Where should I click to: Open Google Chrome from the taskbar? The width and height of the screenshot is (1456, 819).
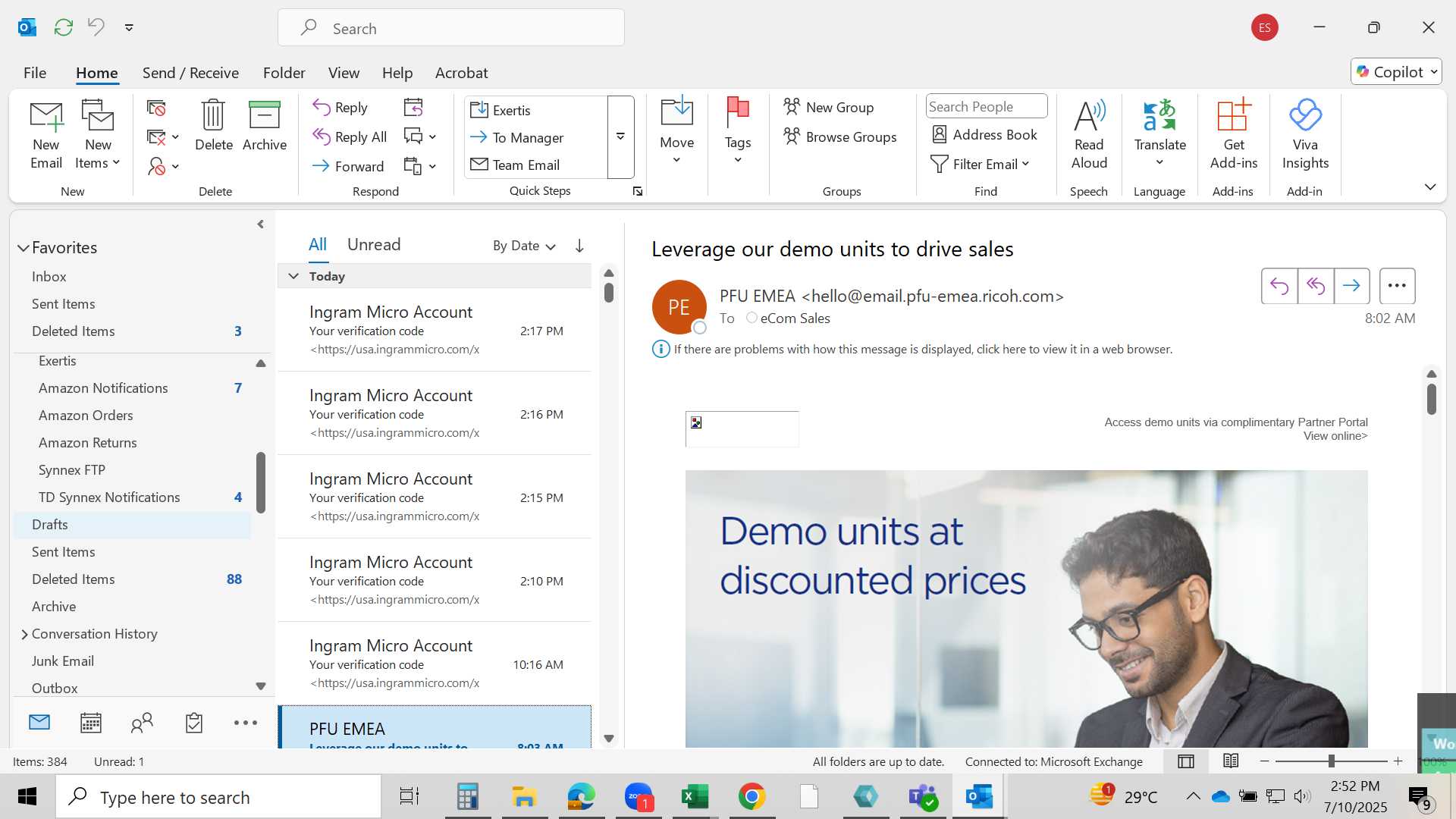point(752,797)
